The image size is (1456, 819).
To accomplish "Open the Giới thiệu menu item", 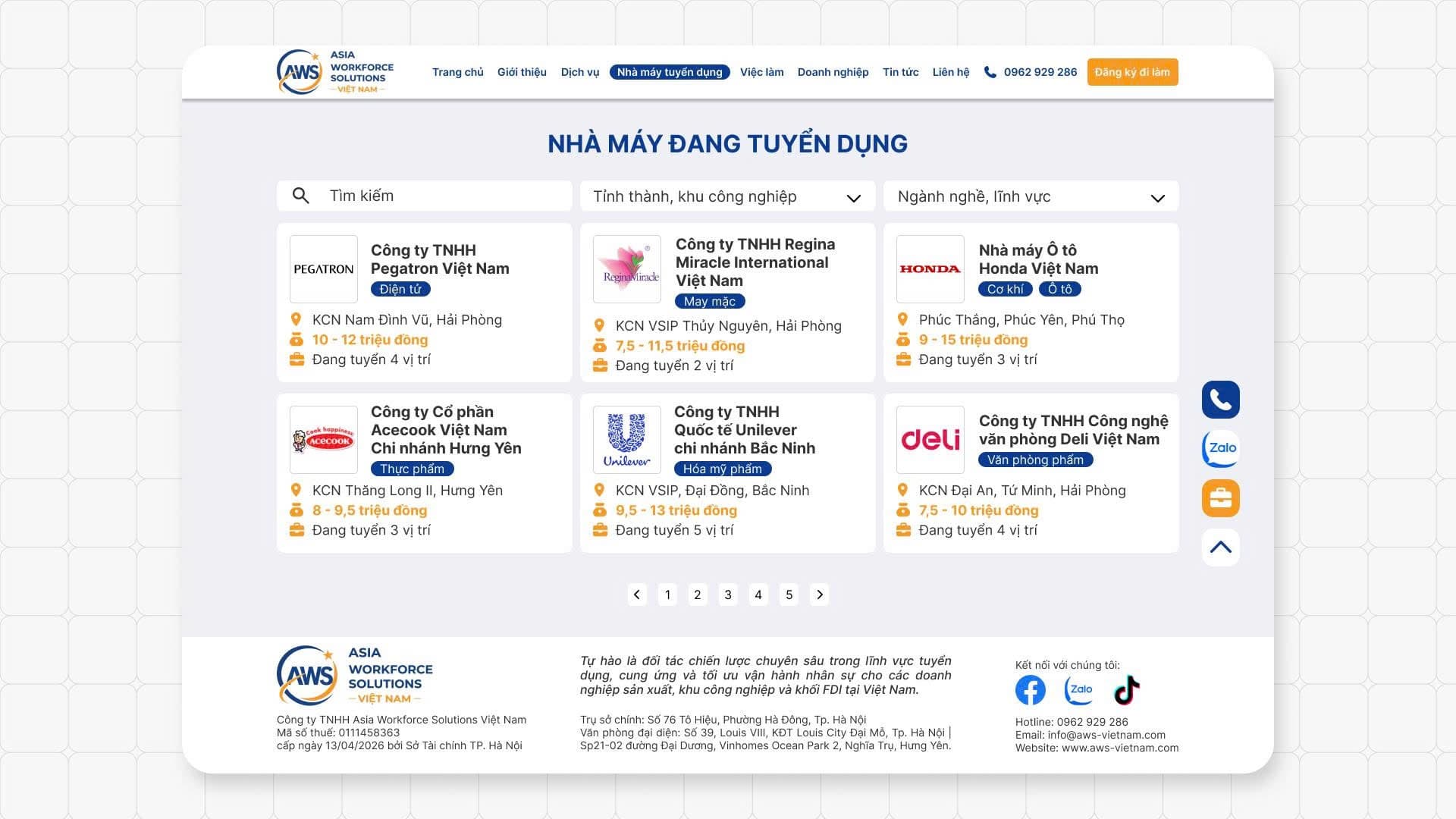I will click(x=522, y=72).
